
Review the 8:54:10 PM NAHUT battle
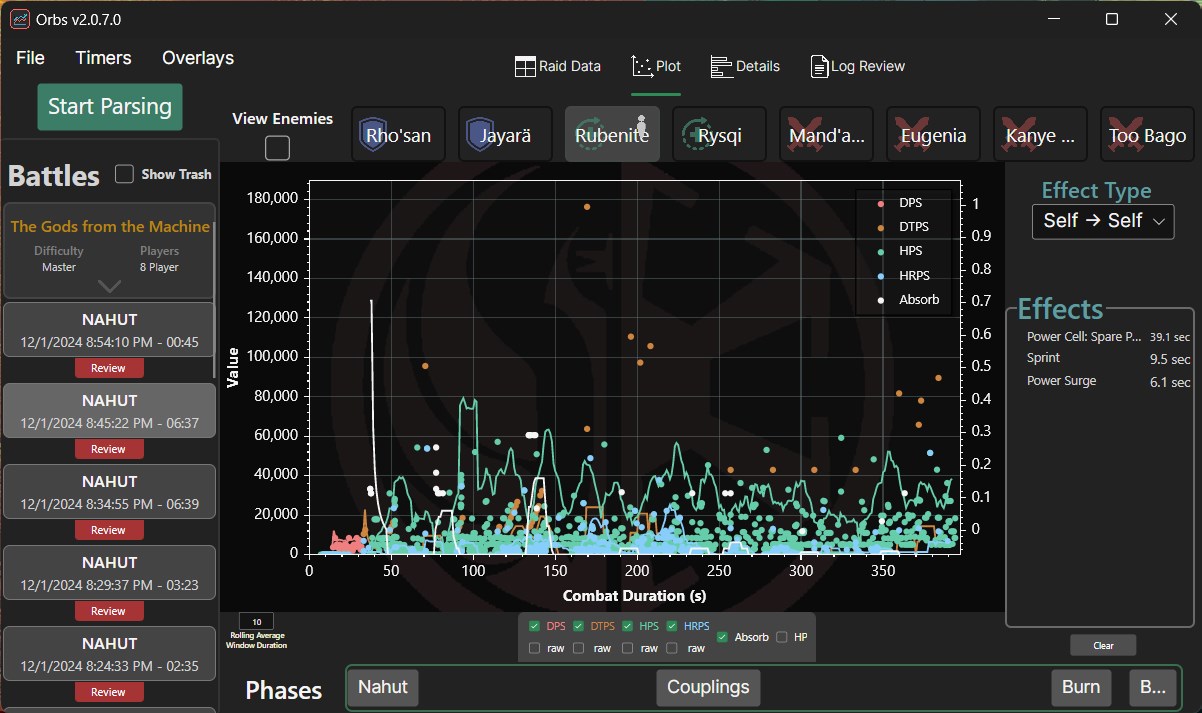[x=108, y=368]
